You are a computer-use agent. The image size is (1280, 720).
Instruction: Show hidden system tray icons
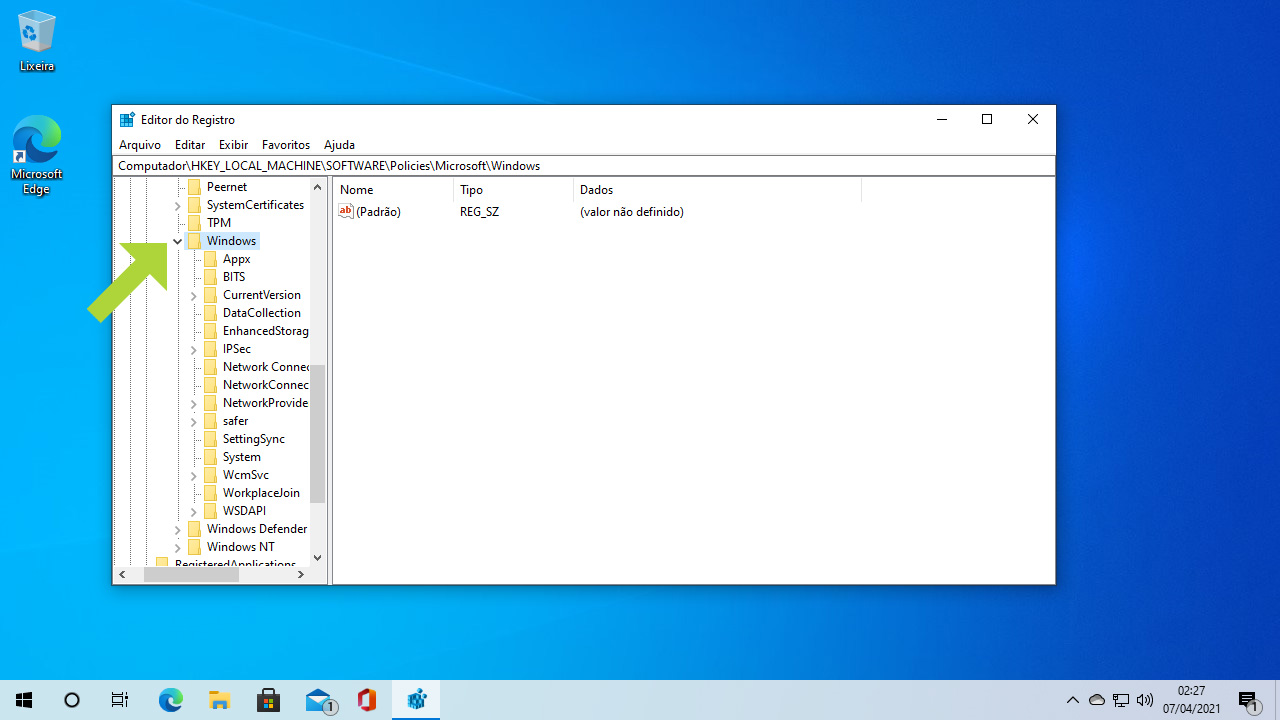pyautogui.click(x=1073, y=700)
